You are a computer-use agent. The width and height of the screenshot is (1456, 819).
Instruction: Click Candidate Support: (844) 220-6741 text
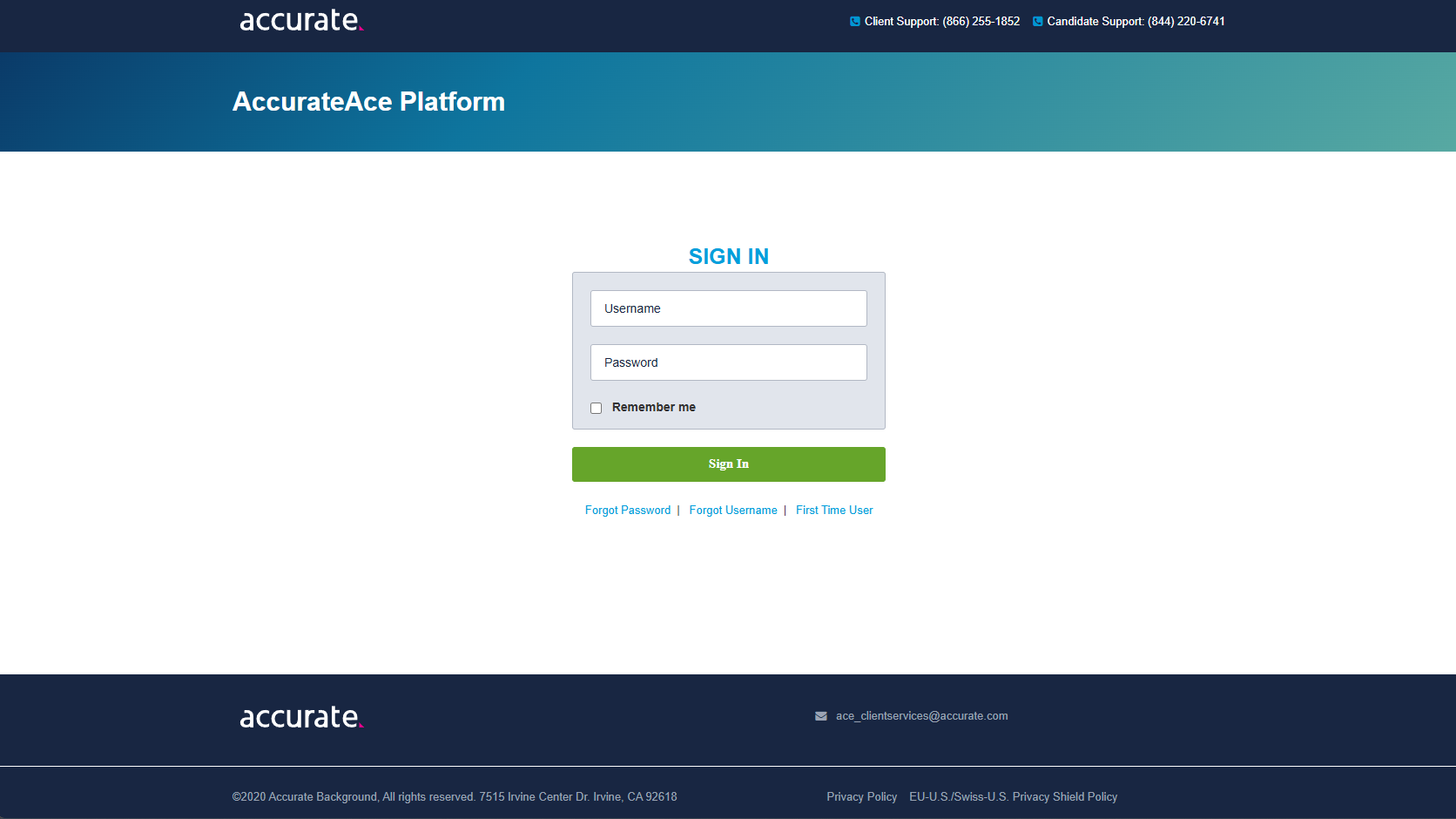pyautogui.click(x=1136, y=22)
